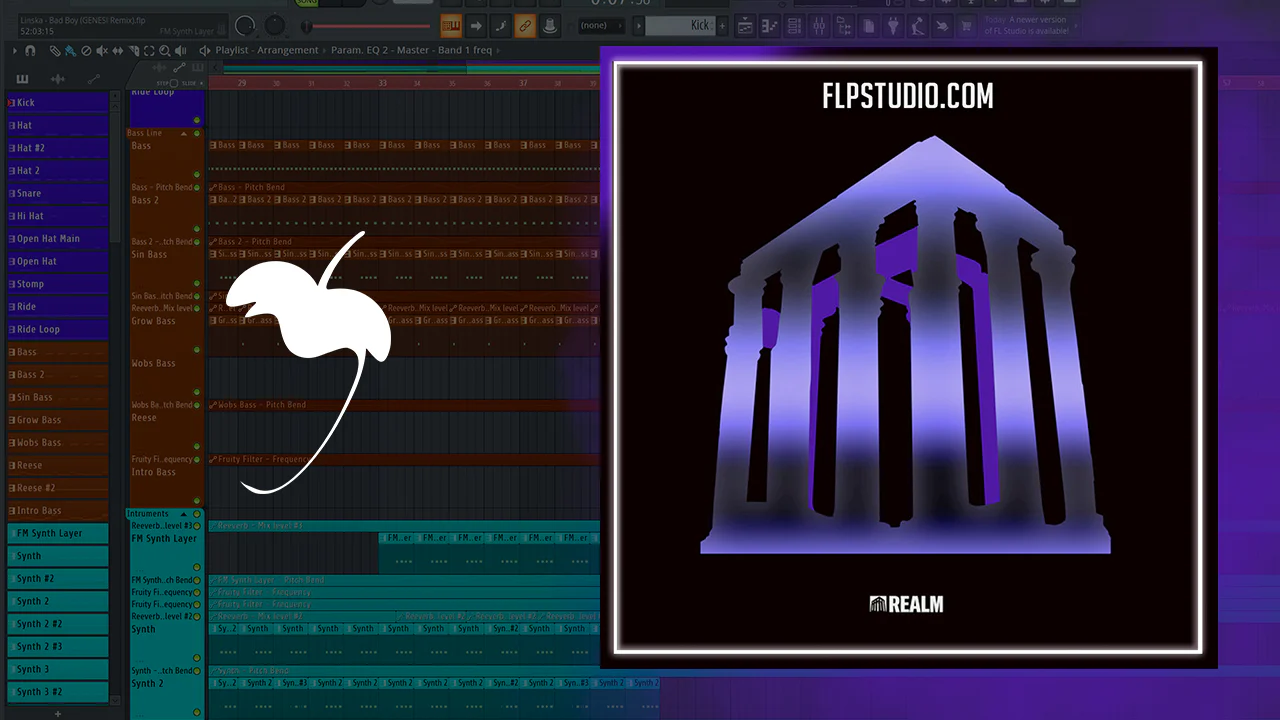Screen dimensions: 1280x720
Task: Select the Draw pencil tool in playlist
Action: [x=55, y=50]
